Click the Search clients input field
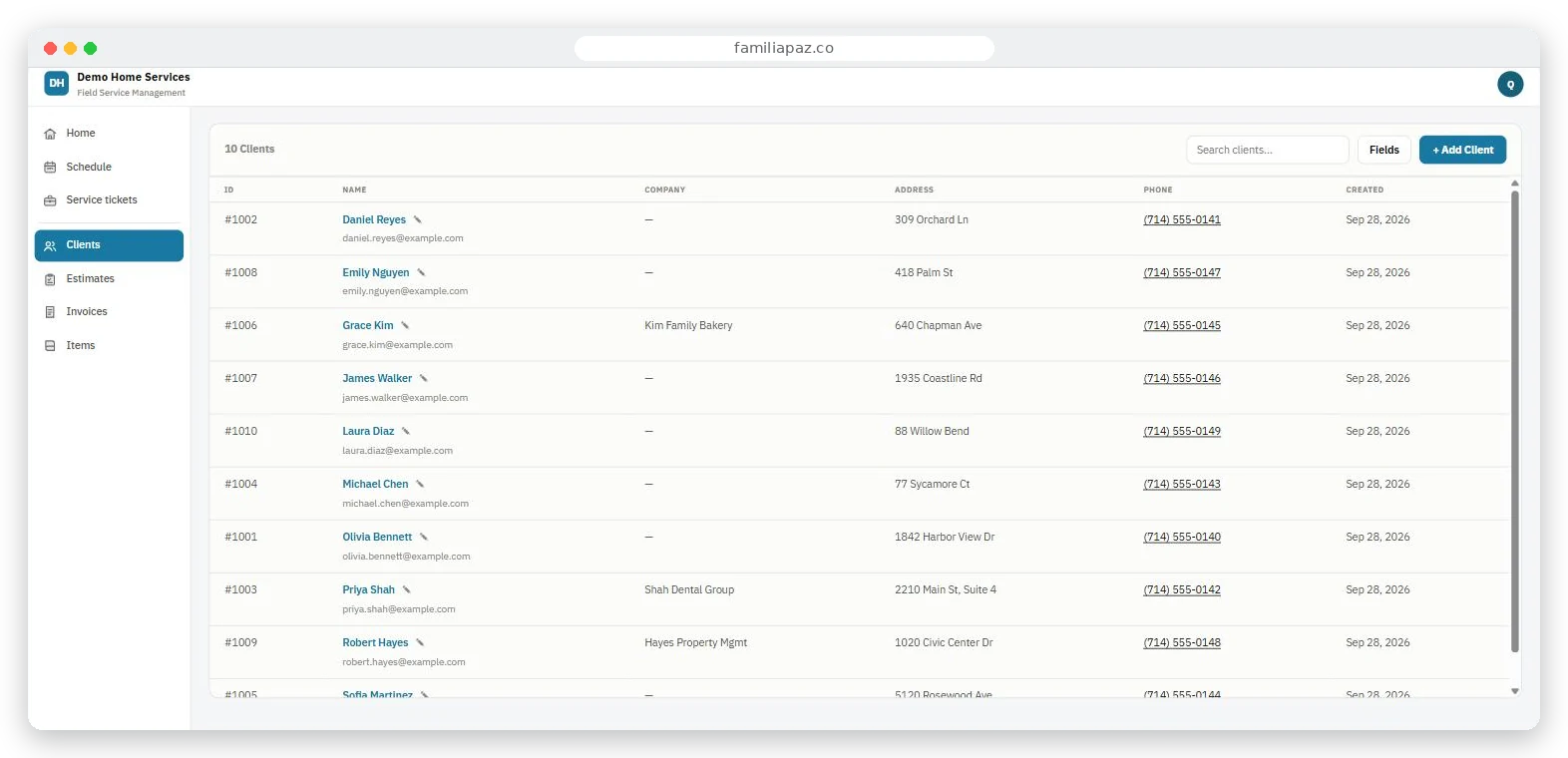 point(1267,150)
